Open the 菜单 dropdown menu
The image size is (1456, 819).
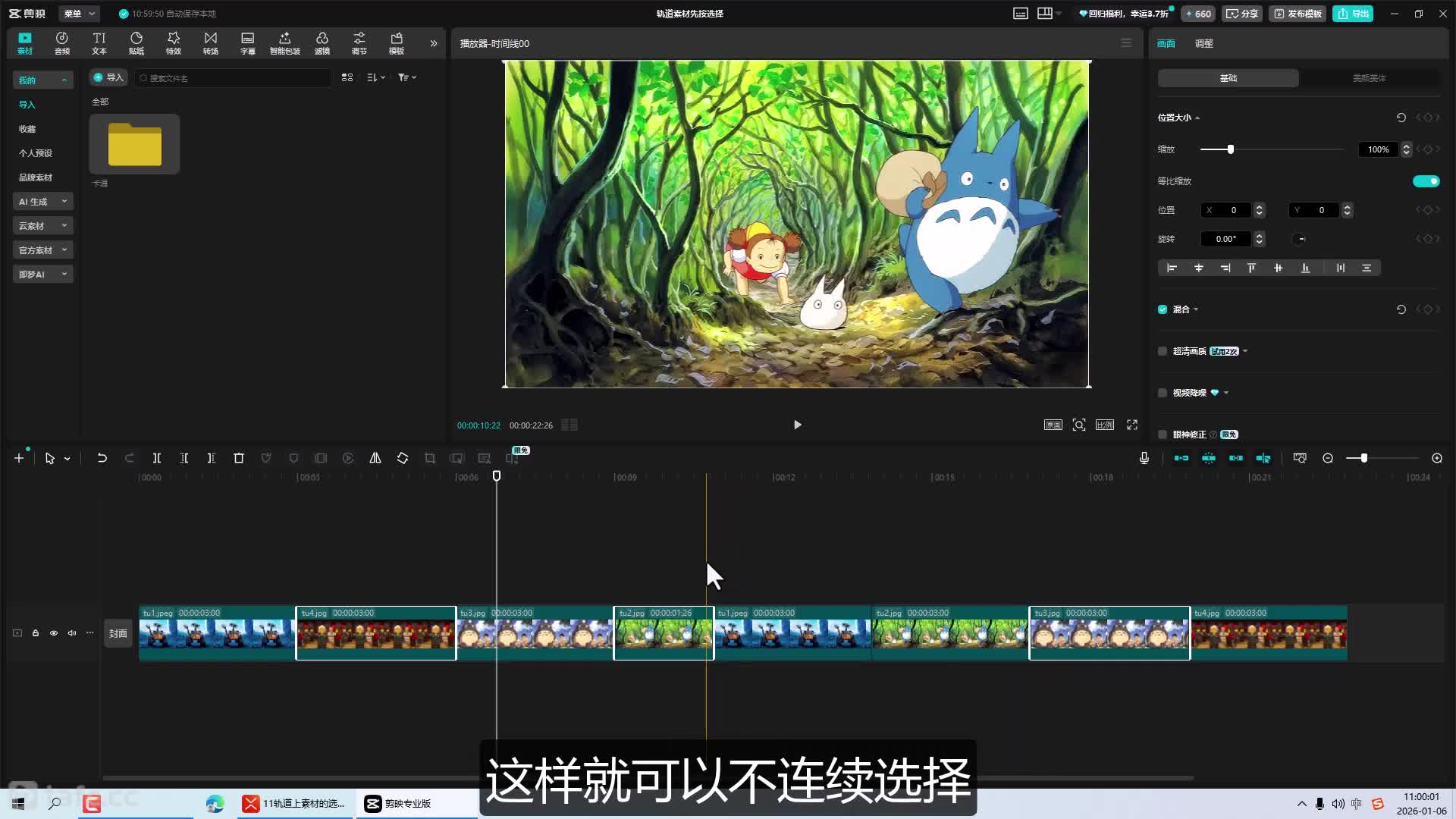tap(79, 14)
